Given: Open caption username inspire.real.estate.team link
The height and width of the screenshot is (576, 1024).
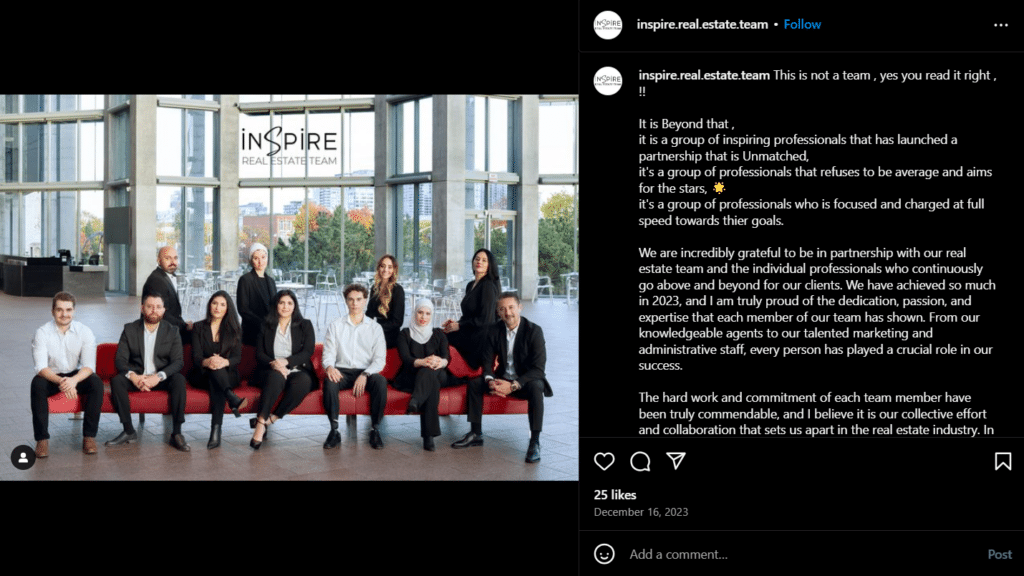Looking at the screenshot, I should (704, 75).
